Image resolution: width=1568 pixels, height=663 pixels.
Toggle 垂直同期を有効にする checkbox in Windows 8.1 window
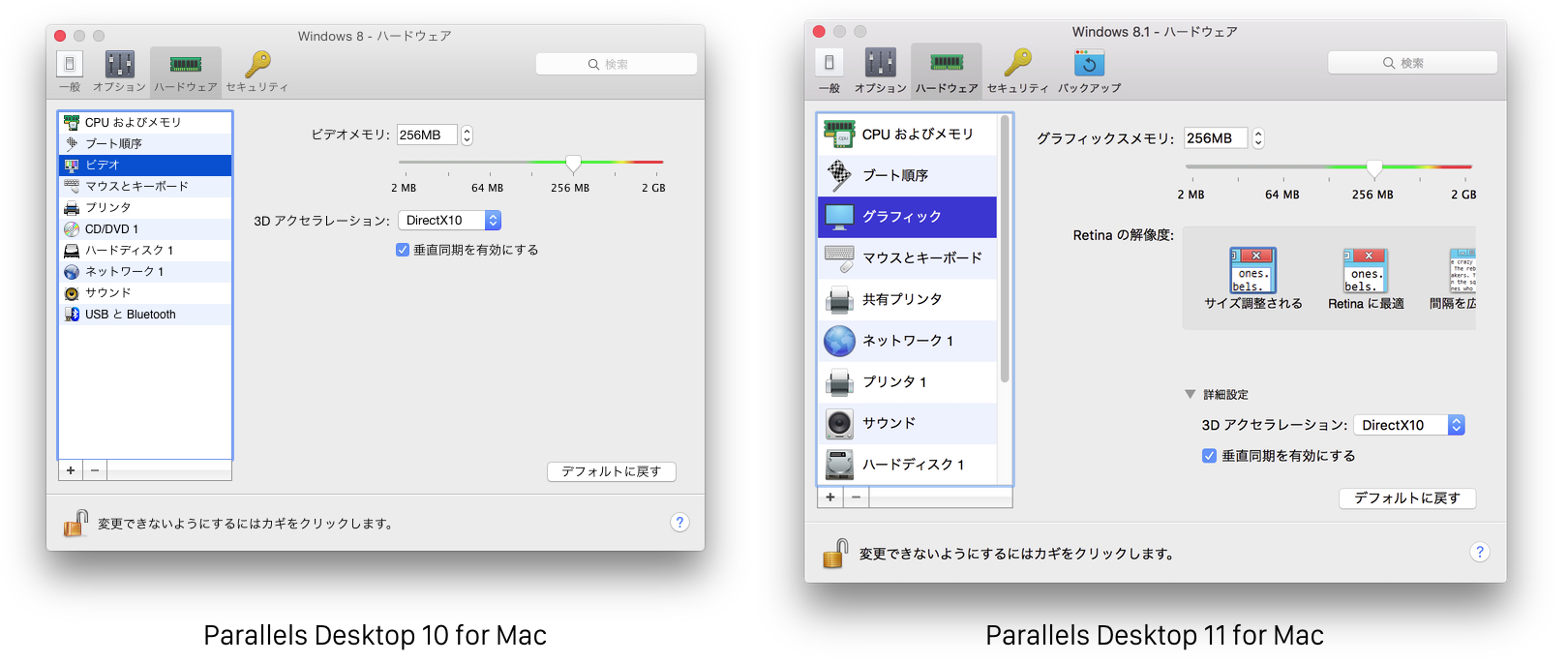pyautogui.click(x=1209, y=455)
